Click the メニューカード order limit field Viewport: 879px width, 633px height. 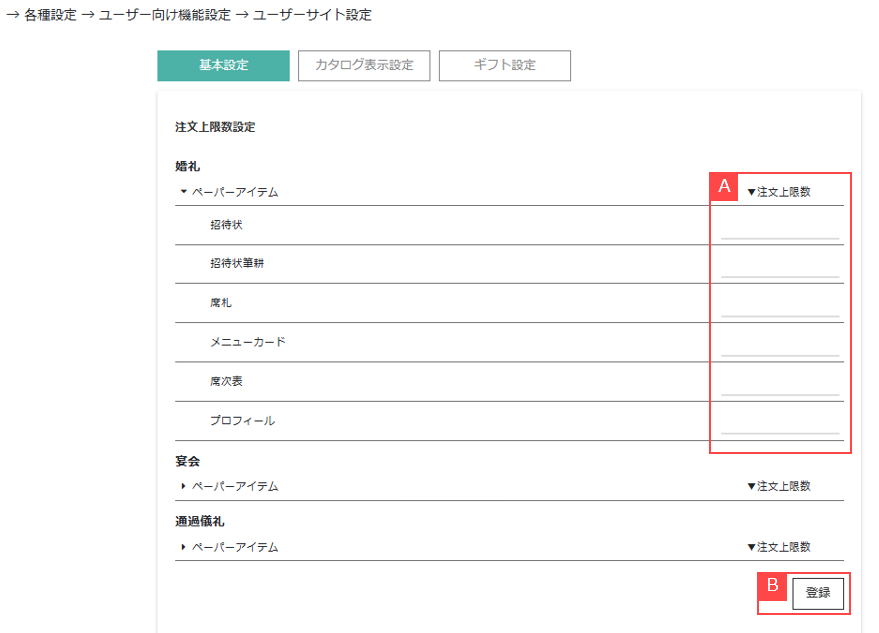click(779, 345)
